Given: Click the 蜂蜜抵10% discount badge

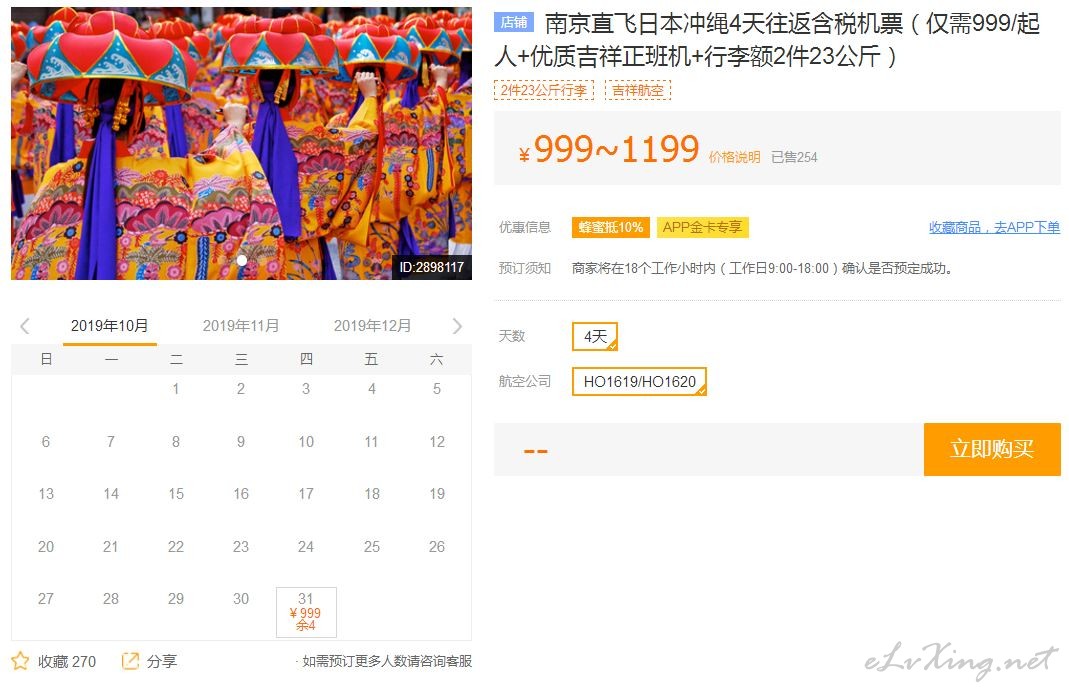Looking at the screenshot, I should (x=611, y=227).
